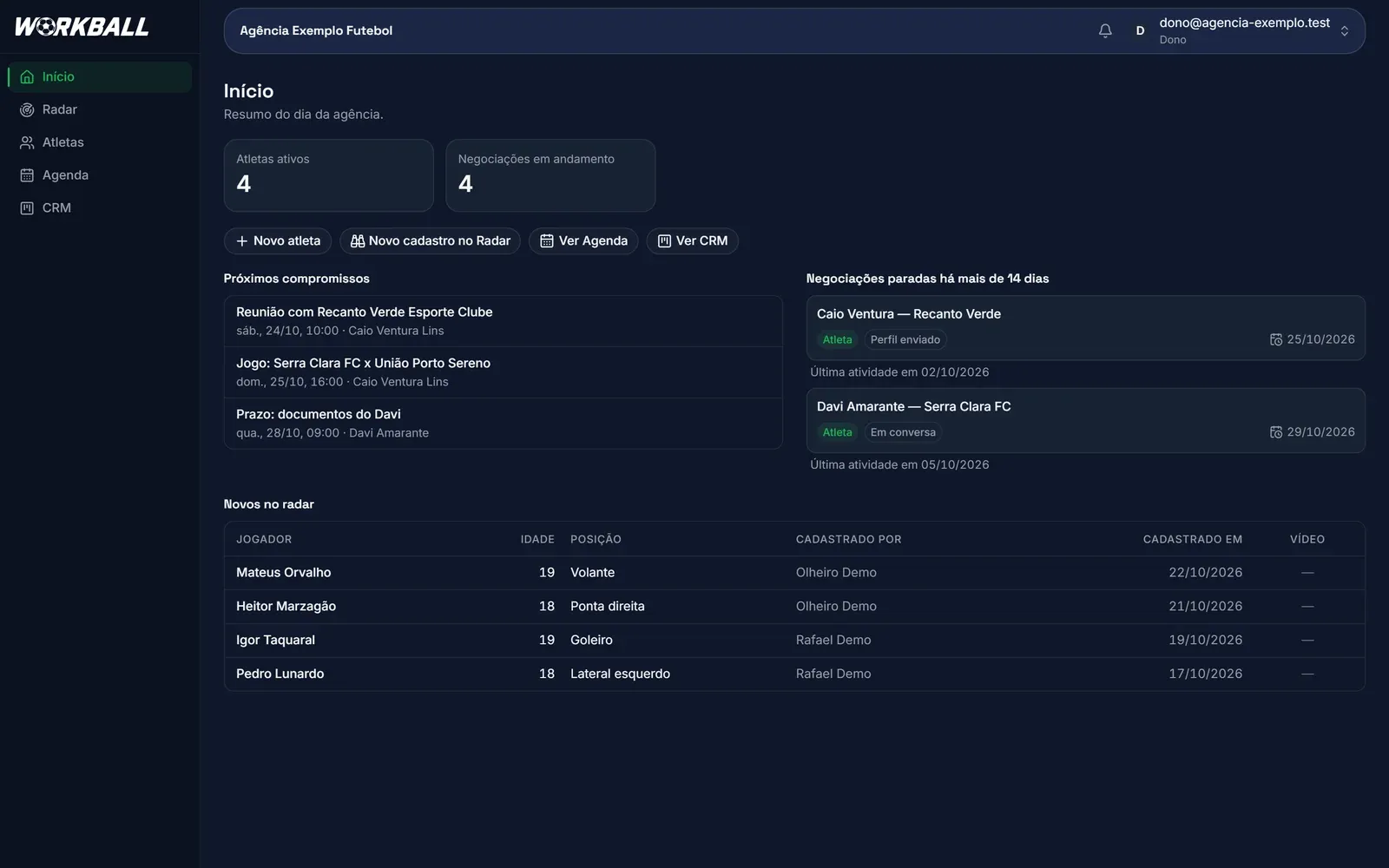Click the Perfil enviado status tag
The height and width of the screenshot is (868, 1389).
(x=905, y=340)
